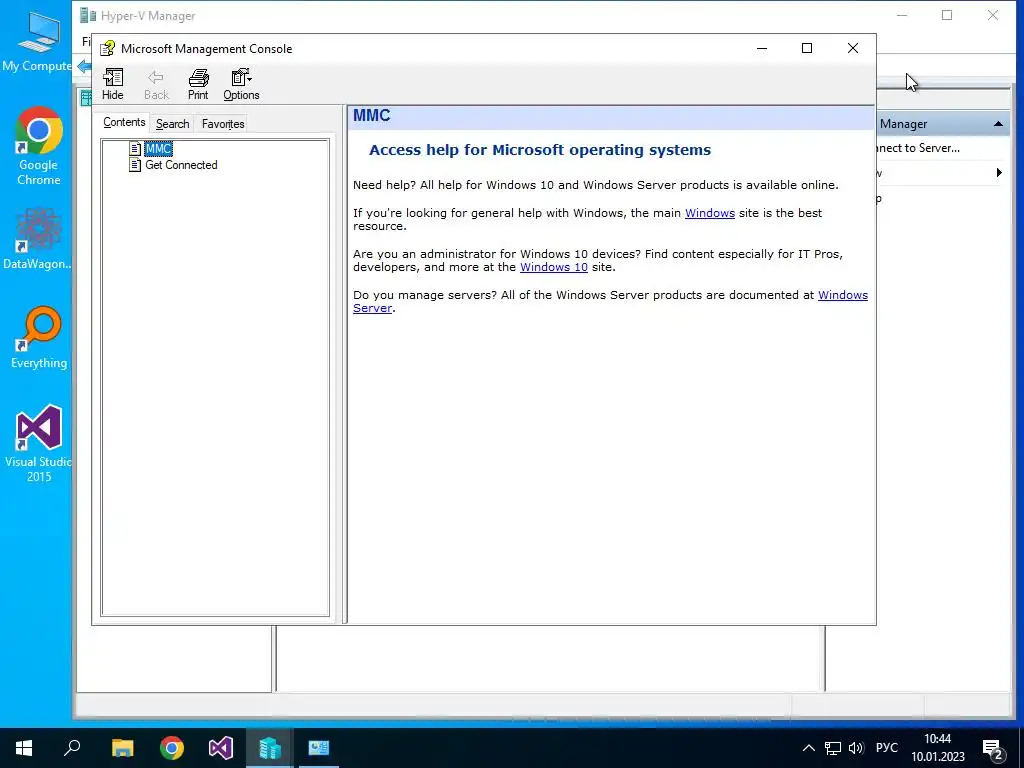The width and height of the screenshot is (1024, 768).
Task: Print the MMC help topic
Action: tap(198, 84)
